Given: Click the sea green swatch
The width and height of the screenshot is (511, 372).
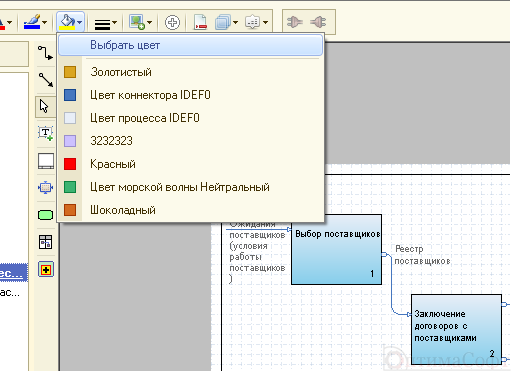Looking at the screenshot, I should (x=70, y=187).
